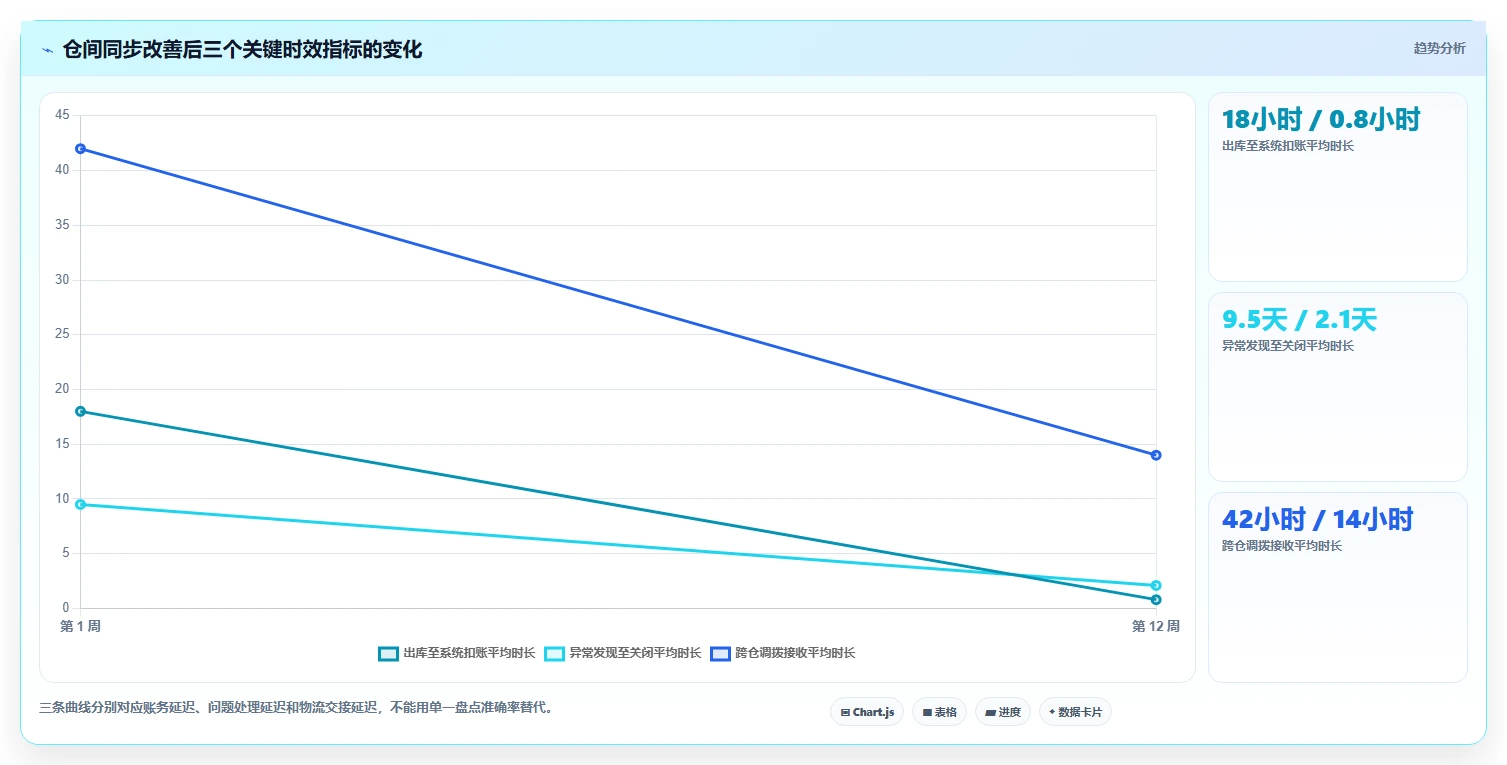The width and height of the screenshot is (1507, 765).
Task: Toggle the 出库至系统扣账平均时长 legend swatch
Action: (x=388, y=654)
